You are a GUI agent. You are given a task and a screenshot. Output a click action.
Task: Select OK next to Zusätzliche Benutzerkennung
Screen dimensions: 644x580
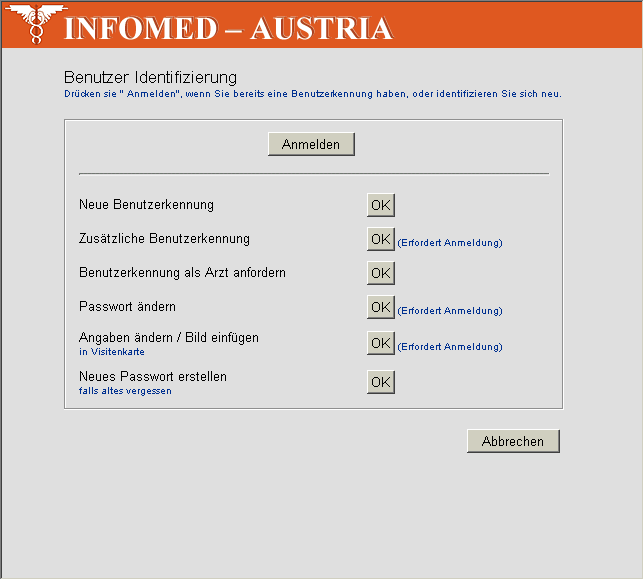[x=381, y=239]
